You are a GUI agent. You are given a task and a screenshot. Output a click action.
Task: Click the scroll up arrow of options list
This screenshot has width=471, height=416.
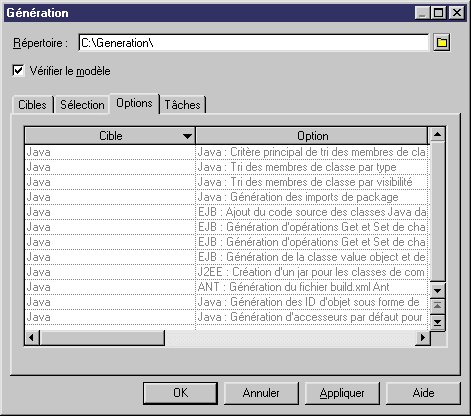point(437,134)
